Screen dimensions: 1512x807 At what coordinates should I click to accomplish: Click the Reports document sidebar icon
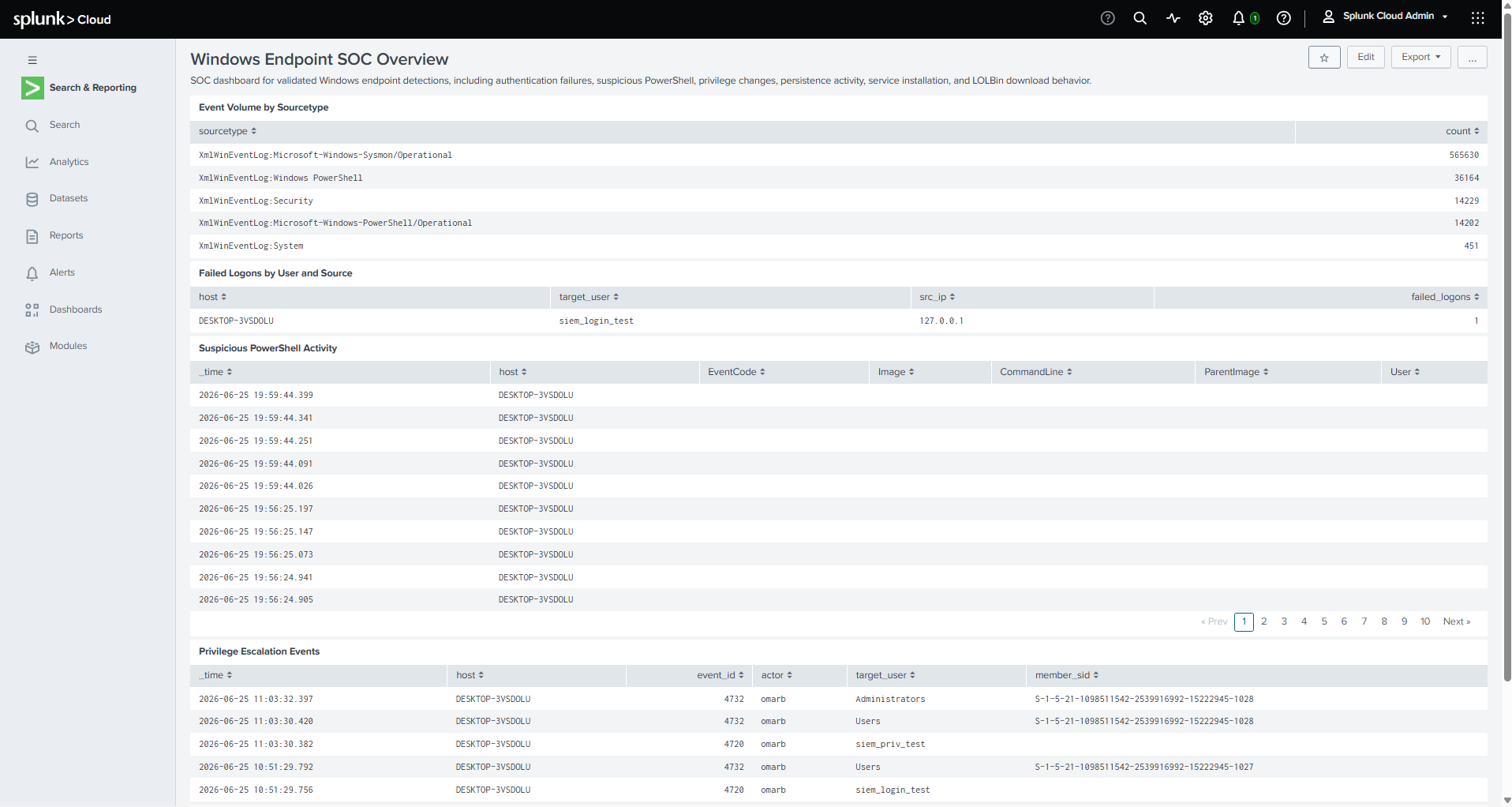tap(32, 236)
